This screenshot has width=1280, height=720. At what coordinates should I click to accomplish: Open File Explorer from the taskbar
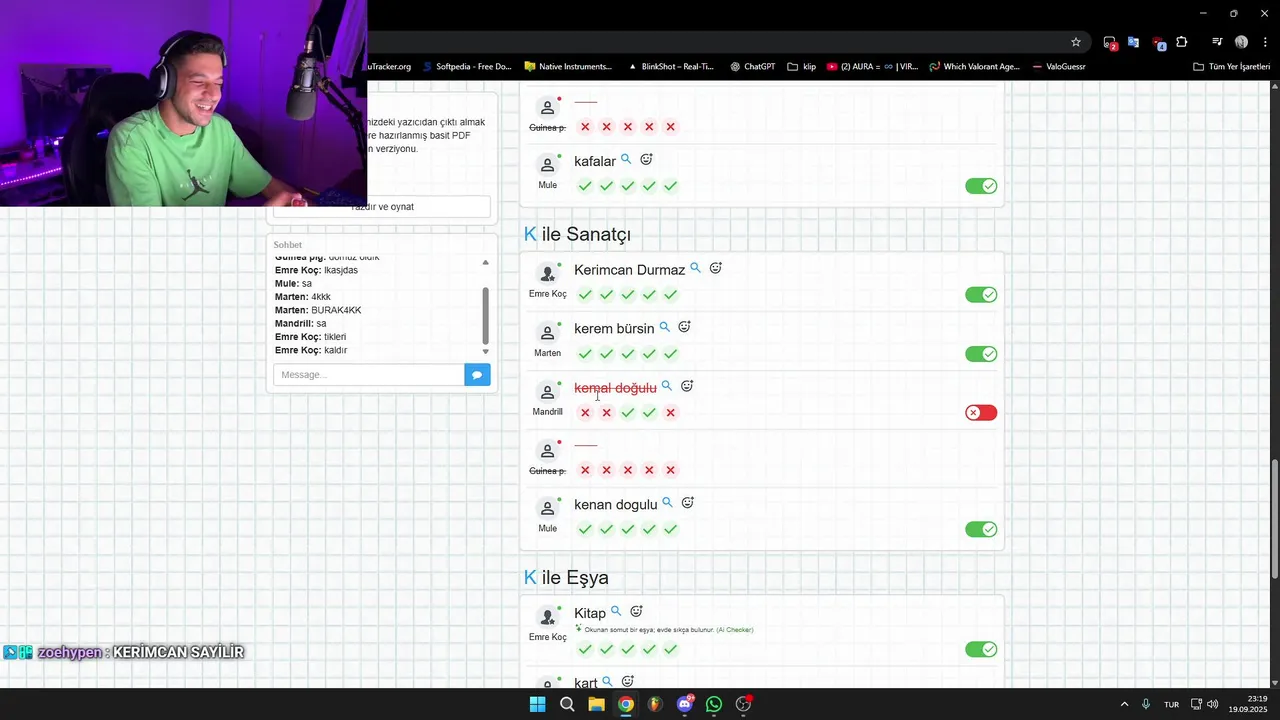(x=596, y=704)
